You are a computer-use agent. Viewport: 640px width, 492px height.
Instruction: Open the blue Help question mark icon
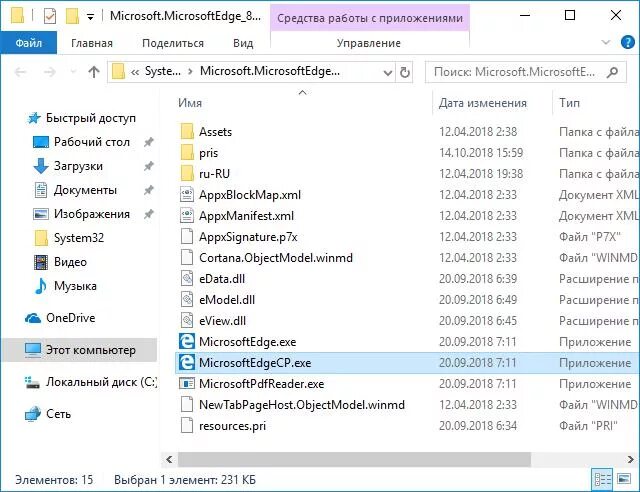click(x=627, y=42)
